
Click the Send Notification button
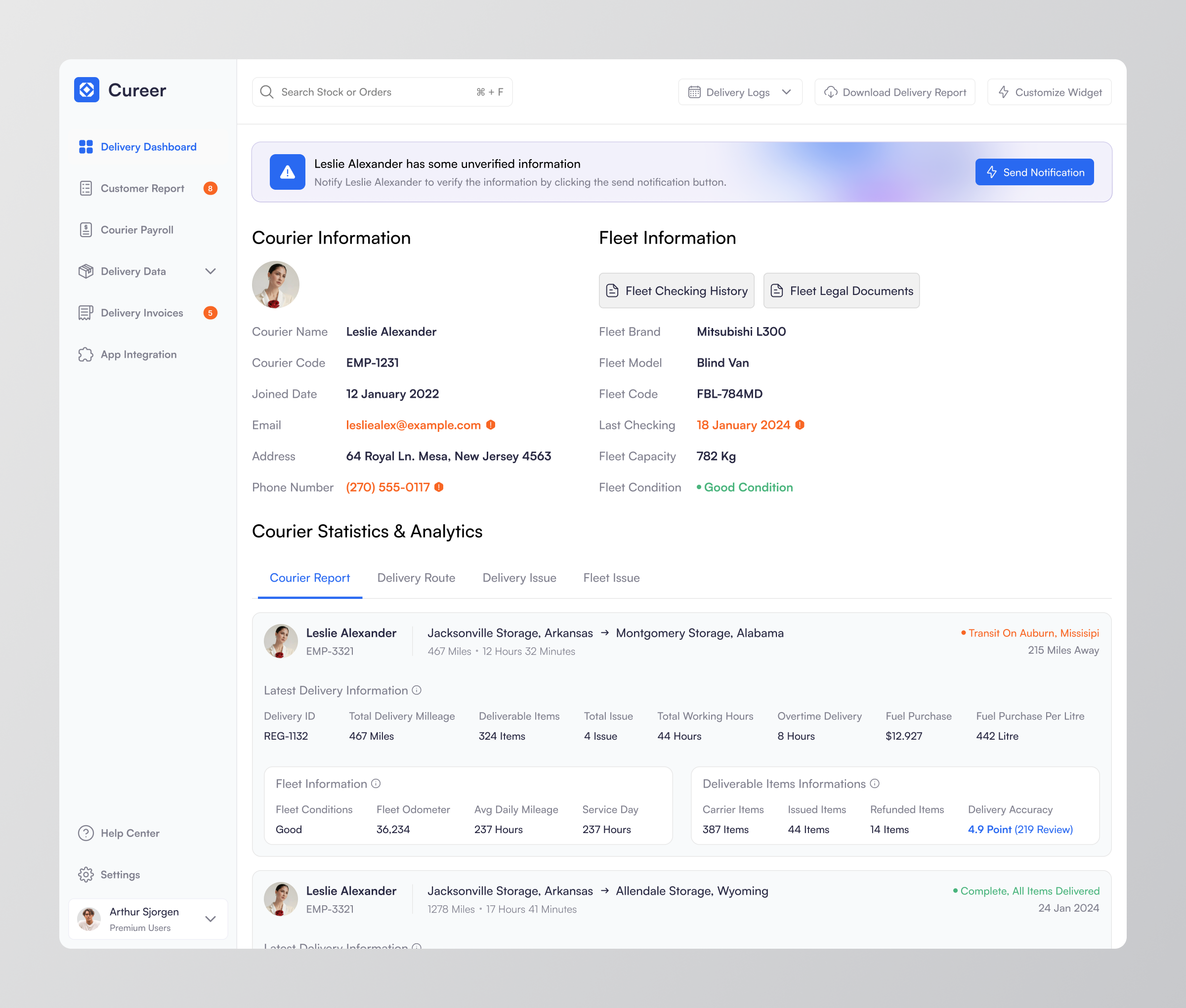coord(1034,172)
